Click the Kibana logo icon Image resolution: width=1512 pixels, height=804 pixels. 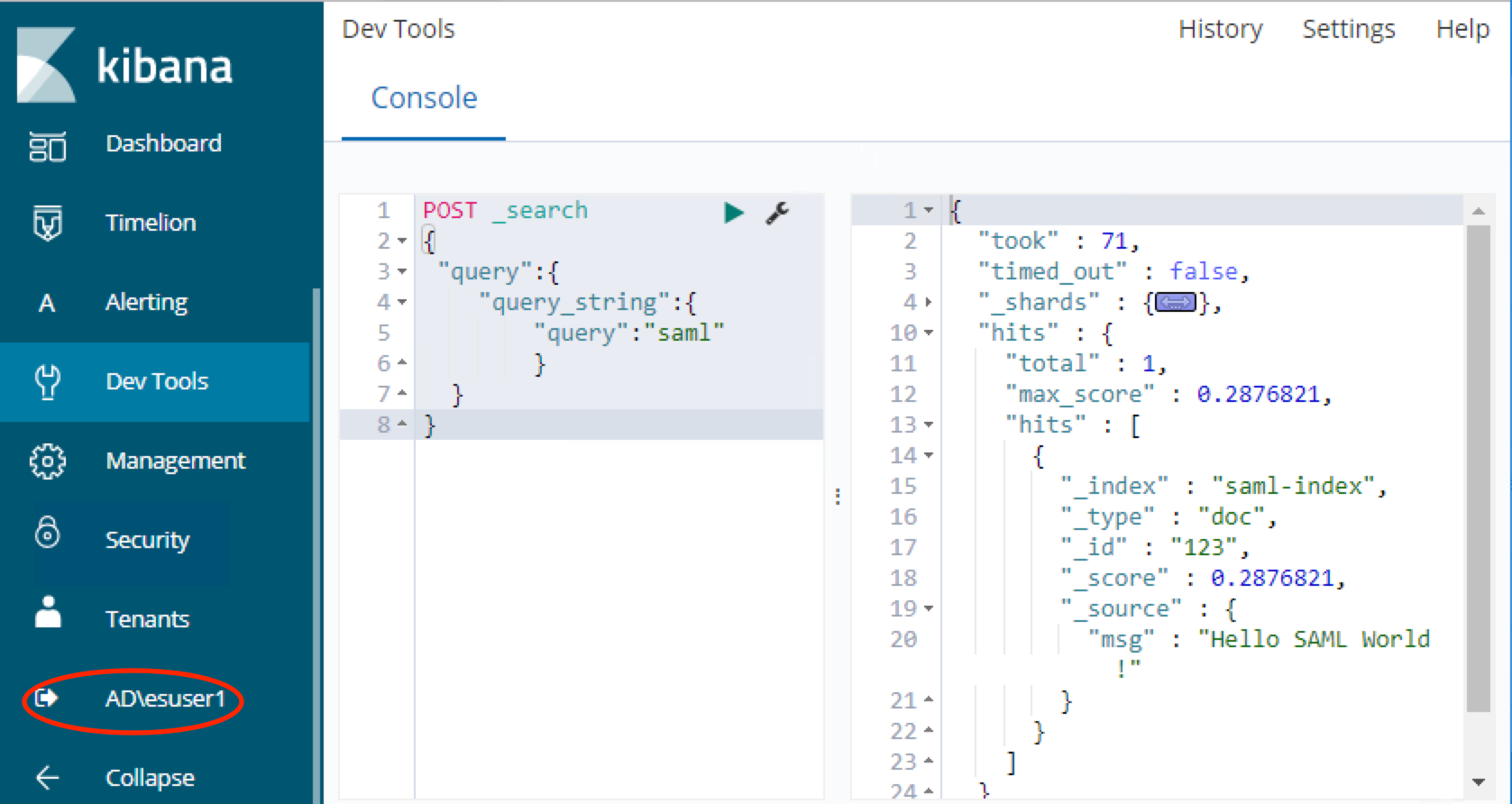pos(47,65)
